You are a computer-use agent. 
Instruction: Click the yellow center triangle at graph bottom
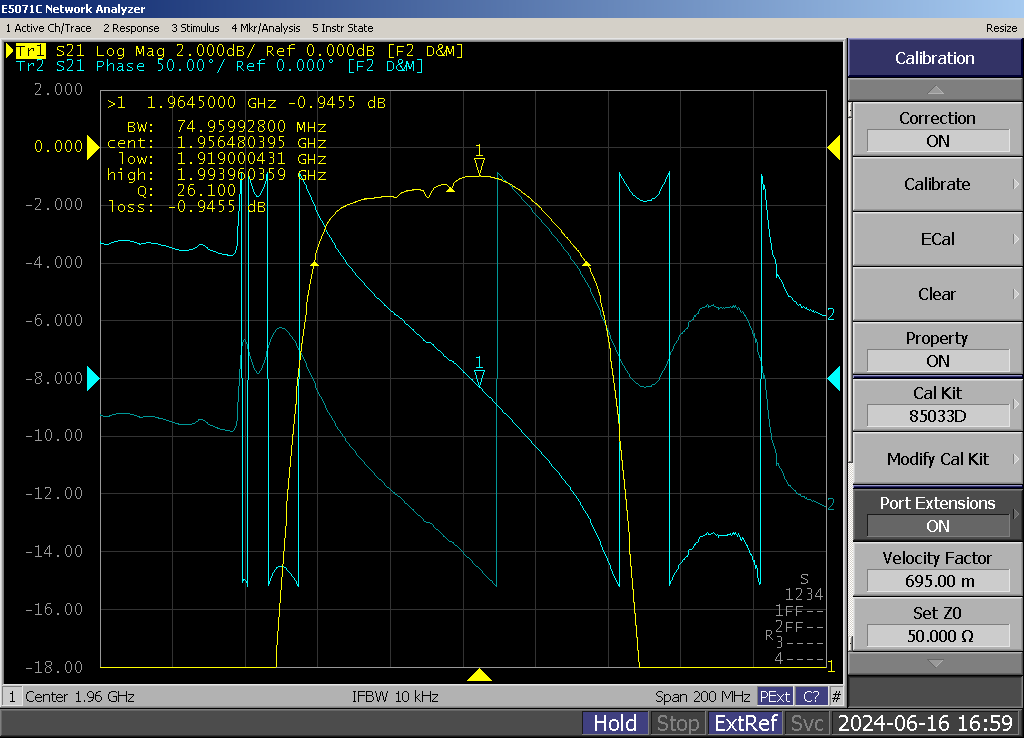479,675
